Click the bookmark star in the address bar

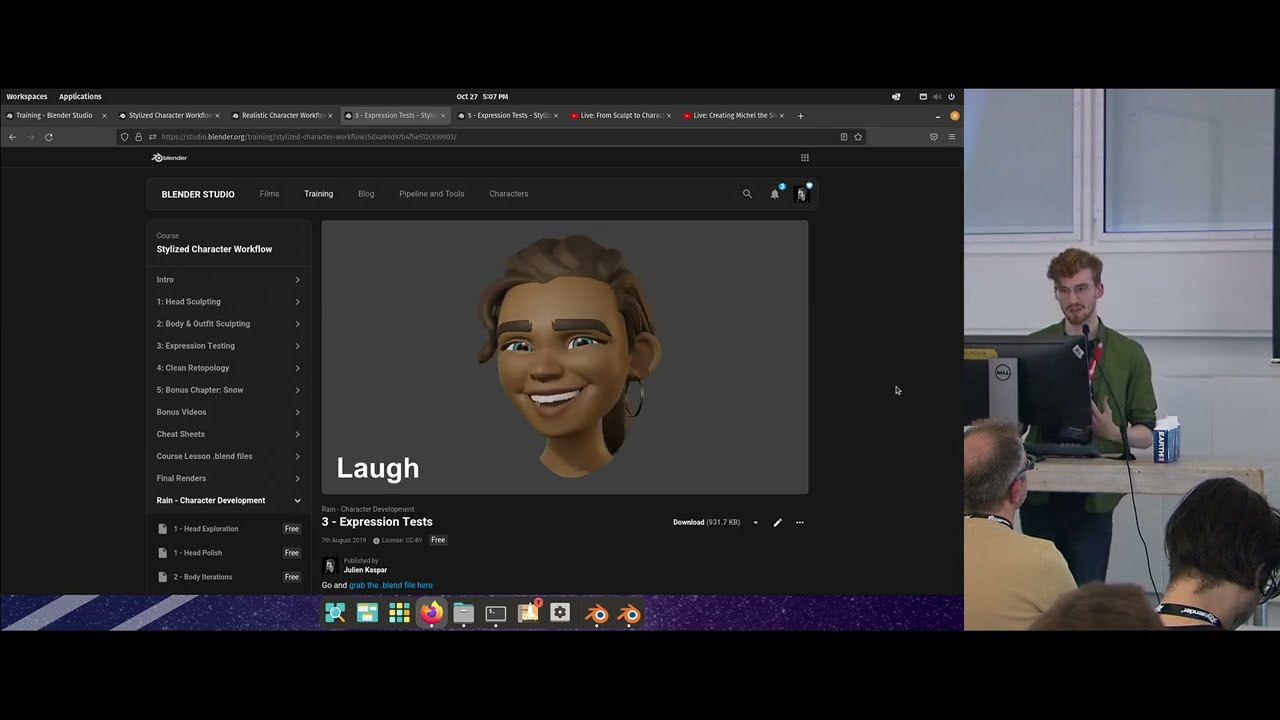[x=858, y=137]
